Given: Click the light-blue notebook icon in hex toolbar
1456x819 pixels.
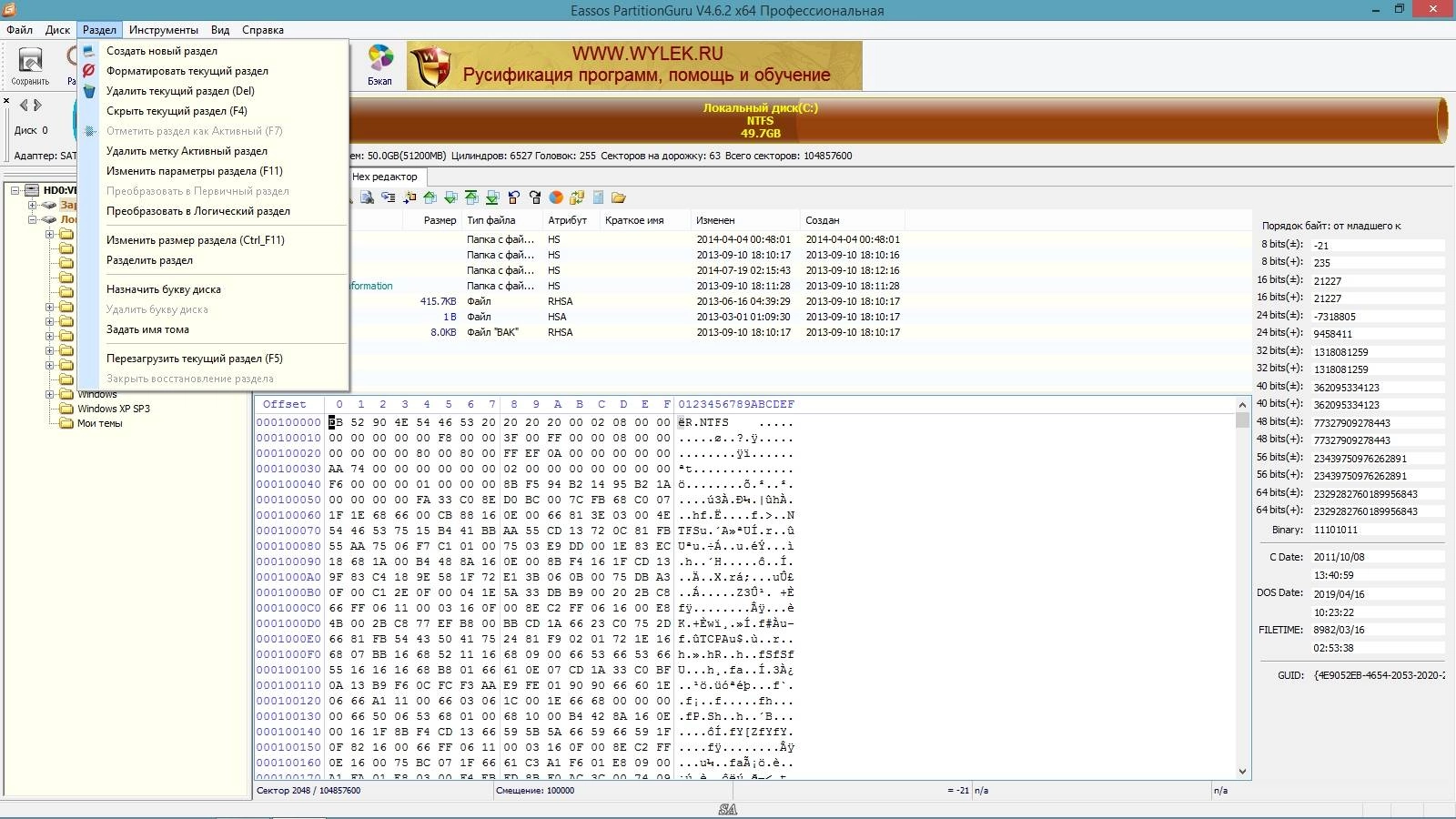Looking at the screenshot, I should 598,197.
